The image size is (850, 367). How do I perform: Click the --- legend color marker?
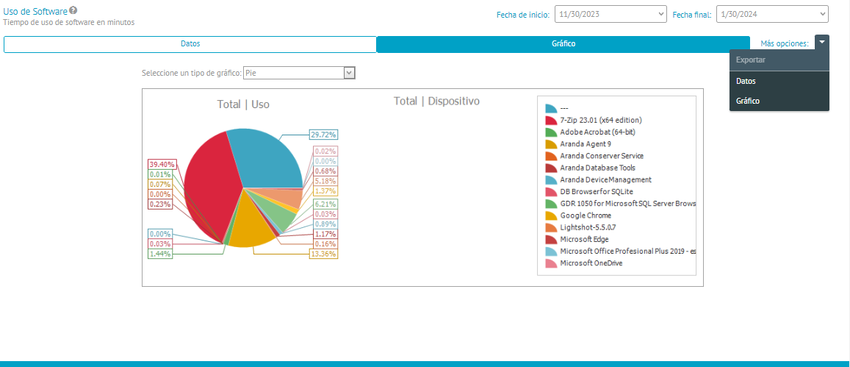[551, 108]
